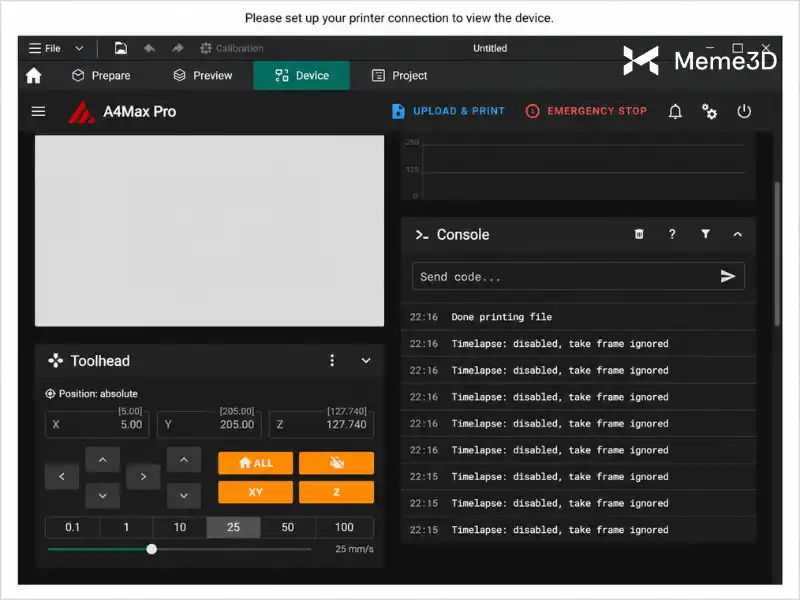800x600 pixels.
Task: Clear the console with trash icon
Action: click(639, 234)
